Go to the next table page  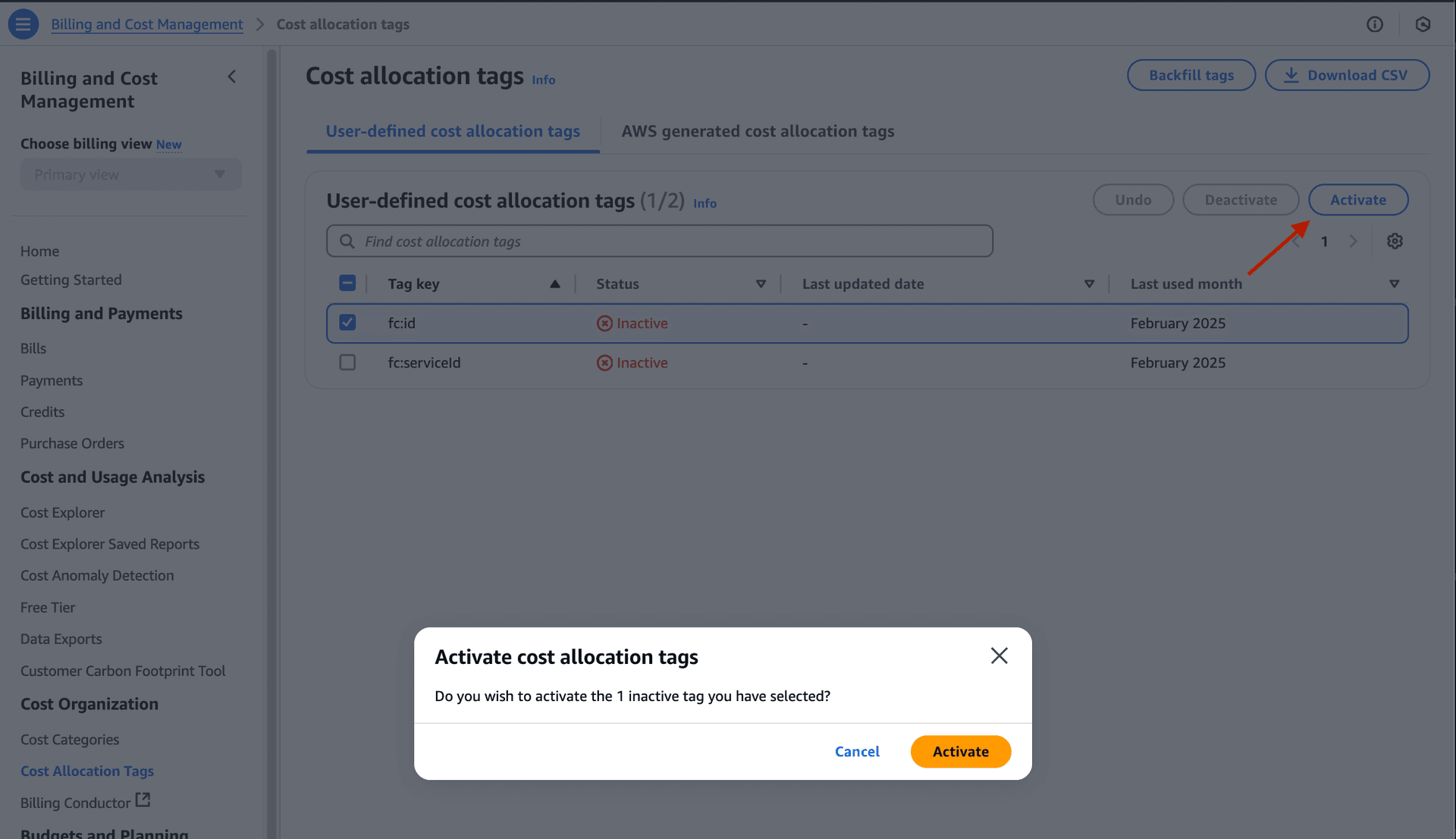click(1353, 241)
